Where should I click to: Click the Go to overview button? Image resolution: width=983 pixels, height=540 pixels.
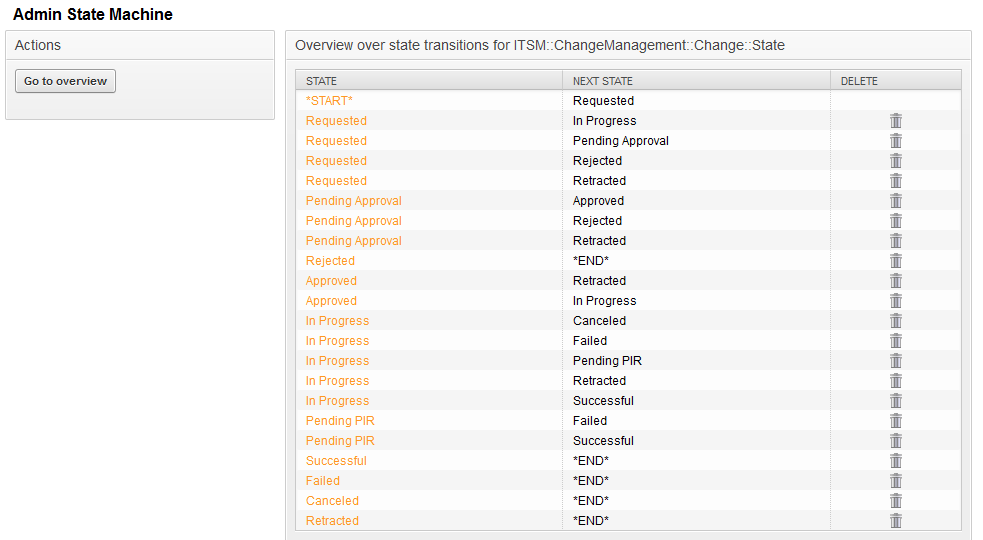coord(65,81)
